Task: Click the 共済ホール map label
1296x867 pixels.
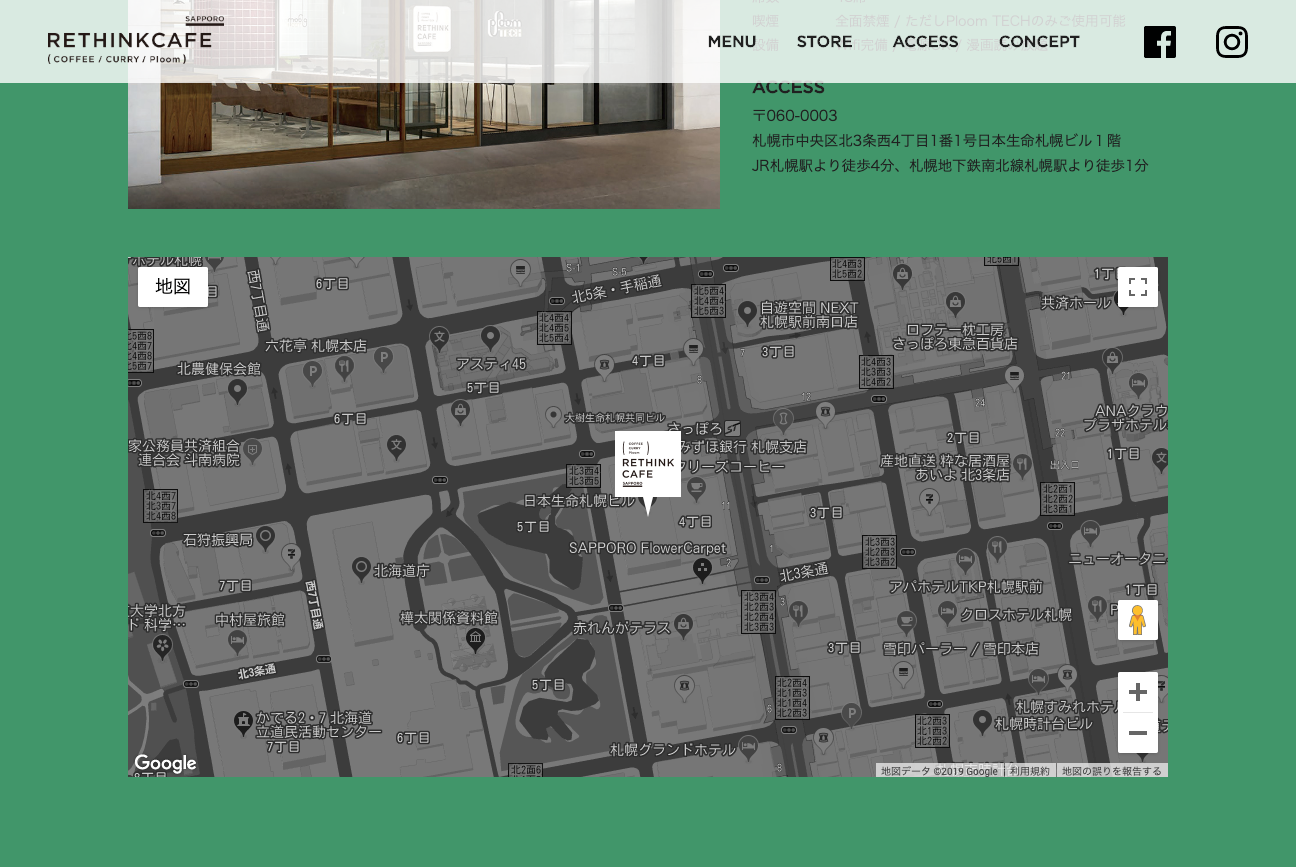Action: coord(1076,302)
